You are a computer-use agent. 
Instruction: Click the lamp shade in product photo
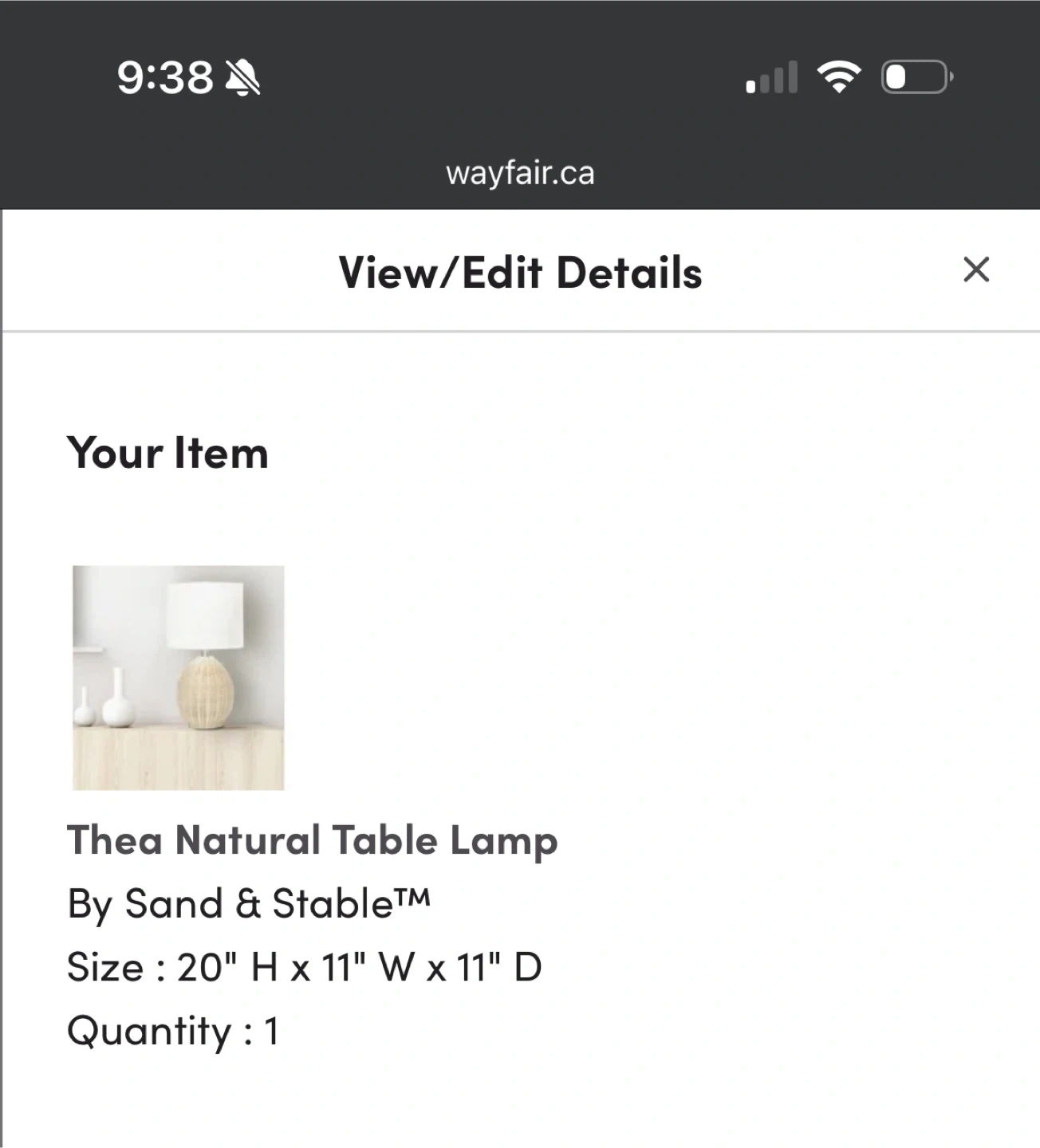[x=204, y=612]
